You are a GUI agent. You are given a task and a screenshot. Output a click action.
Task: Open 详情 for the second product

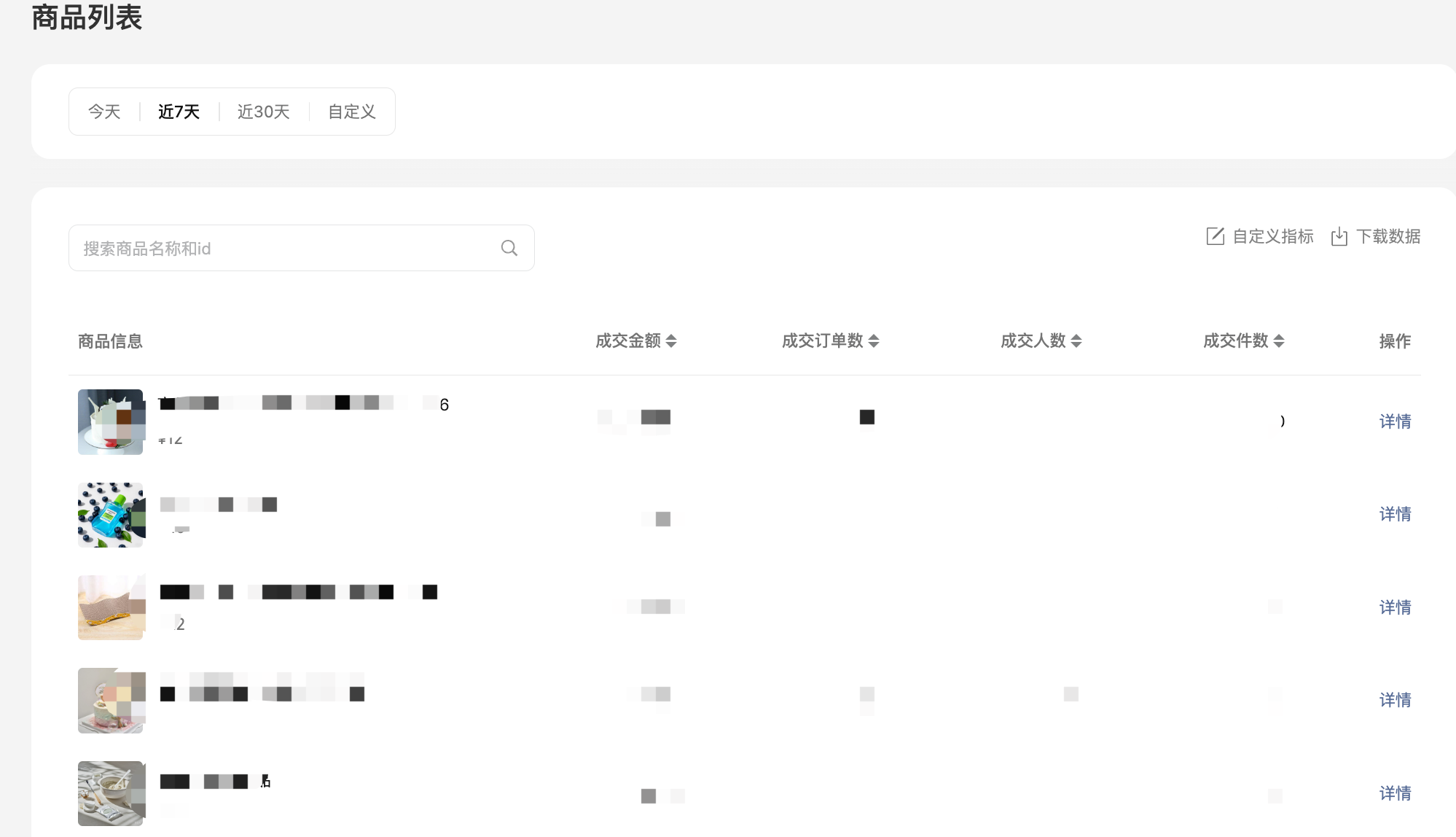(1395, 514)
